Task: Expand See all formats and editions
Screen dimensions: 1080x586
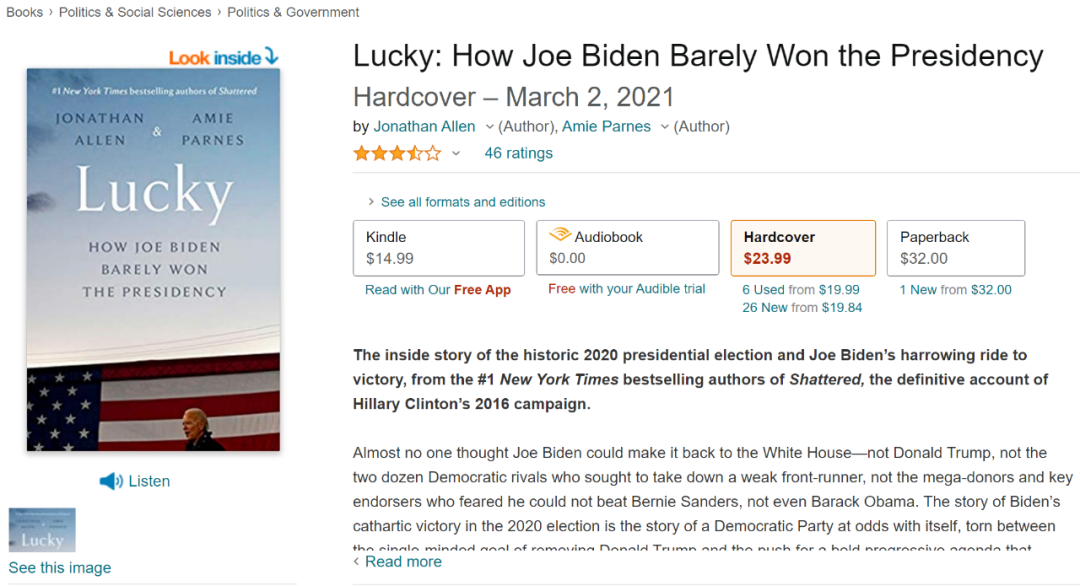Action: (x=462, y=202)
